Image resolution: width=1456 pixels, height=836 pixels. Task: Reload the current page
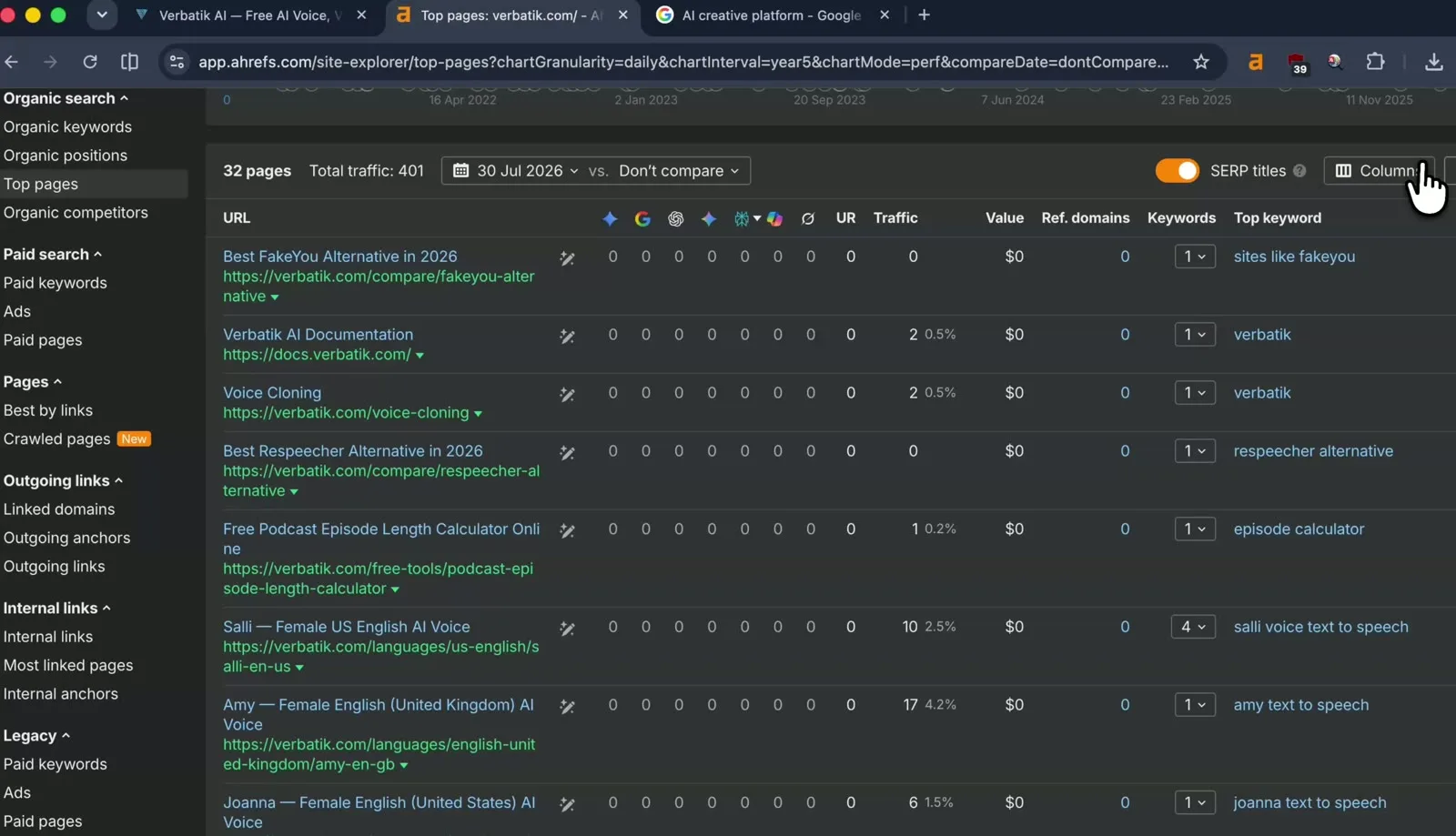(x=90, y=62)
